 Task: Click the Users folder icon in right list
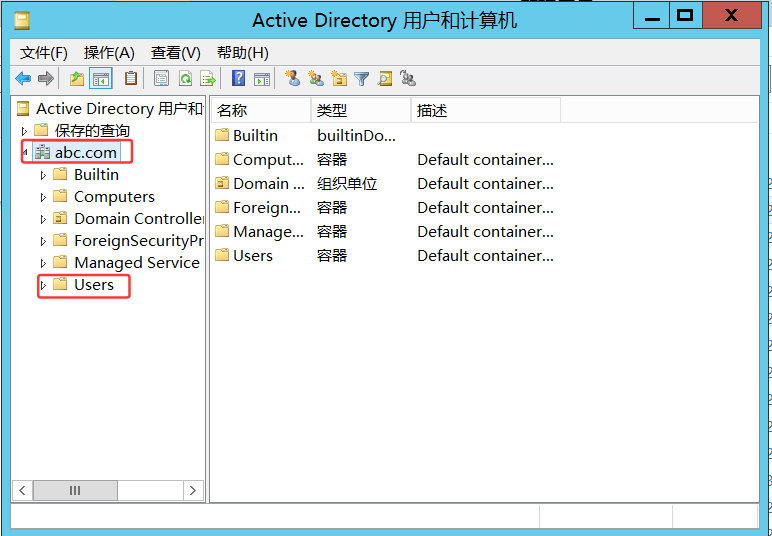(x=223, y=255)
